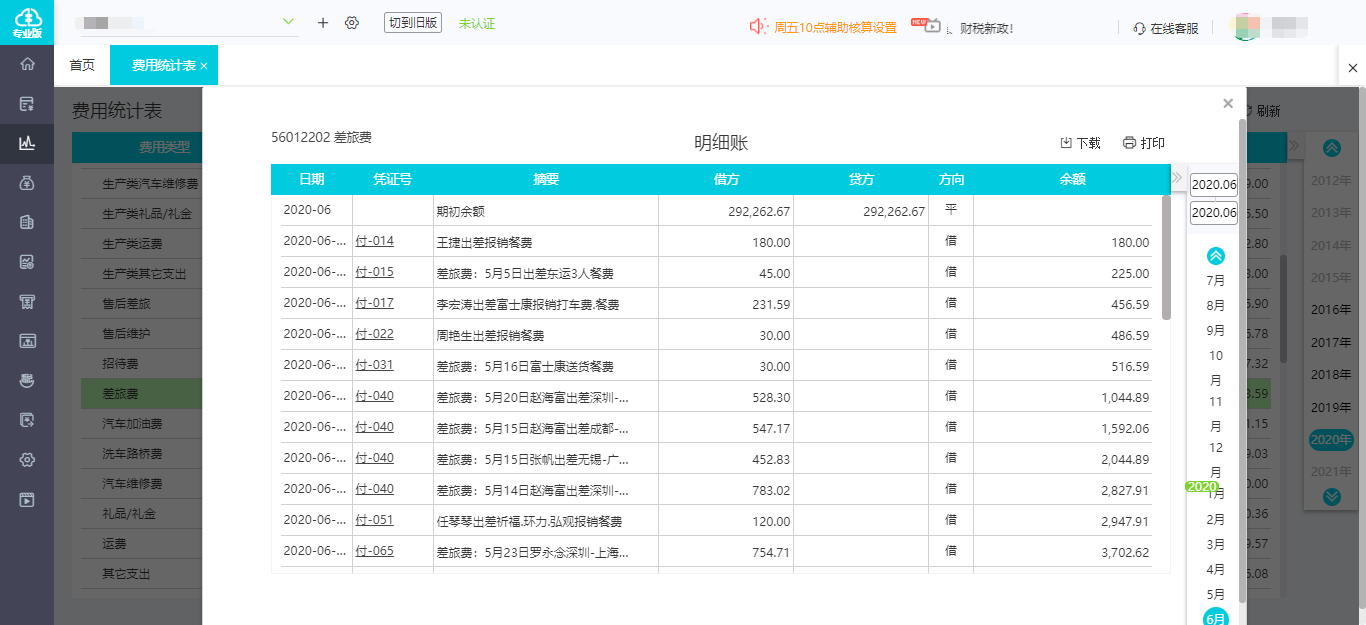Click the » arrow beside the year list
The width and height of the screenshot is (1366, 625).
[x=1294, y=146]
